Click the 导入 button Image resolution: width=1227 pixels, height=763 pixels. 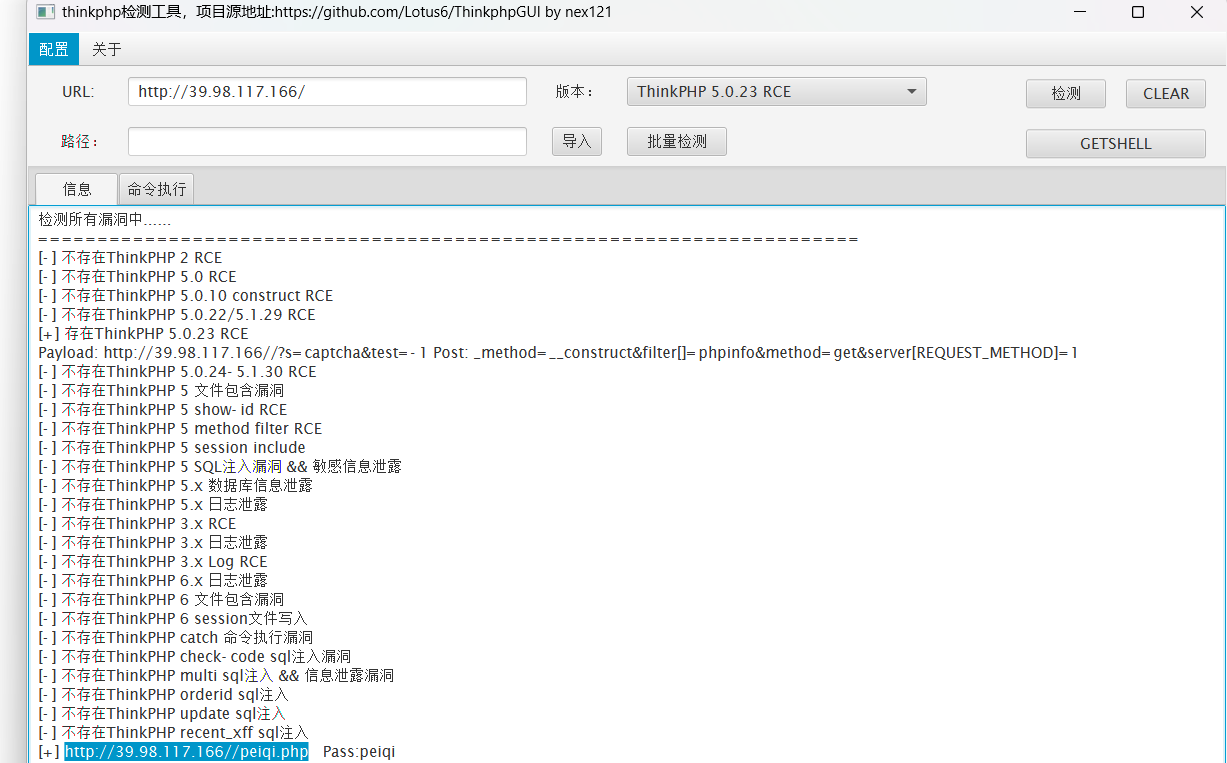pos(577,142)
